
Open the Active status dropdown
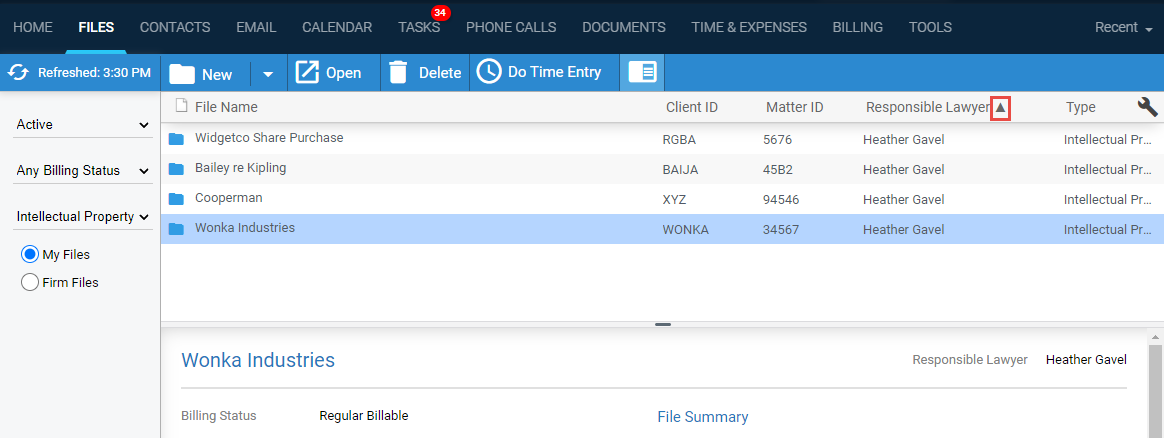point(82,125)
